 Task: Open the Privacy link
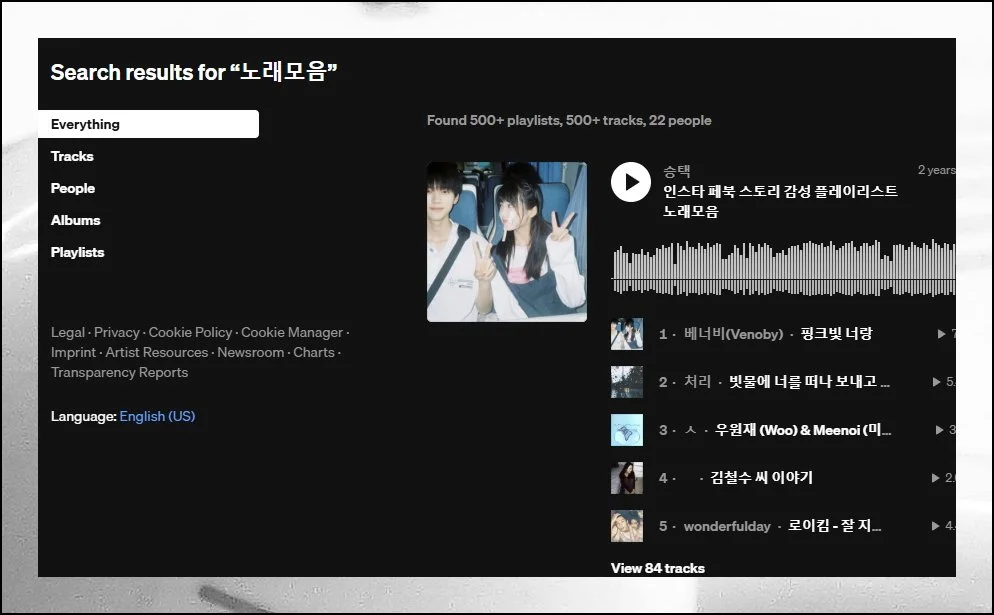(117, 332)
